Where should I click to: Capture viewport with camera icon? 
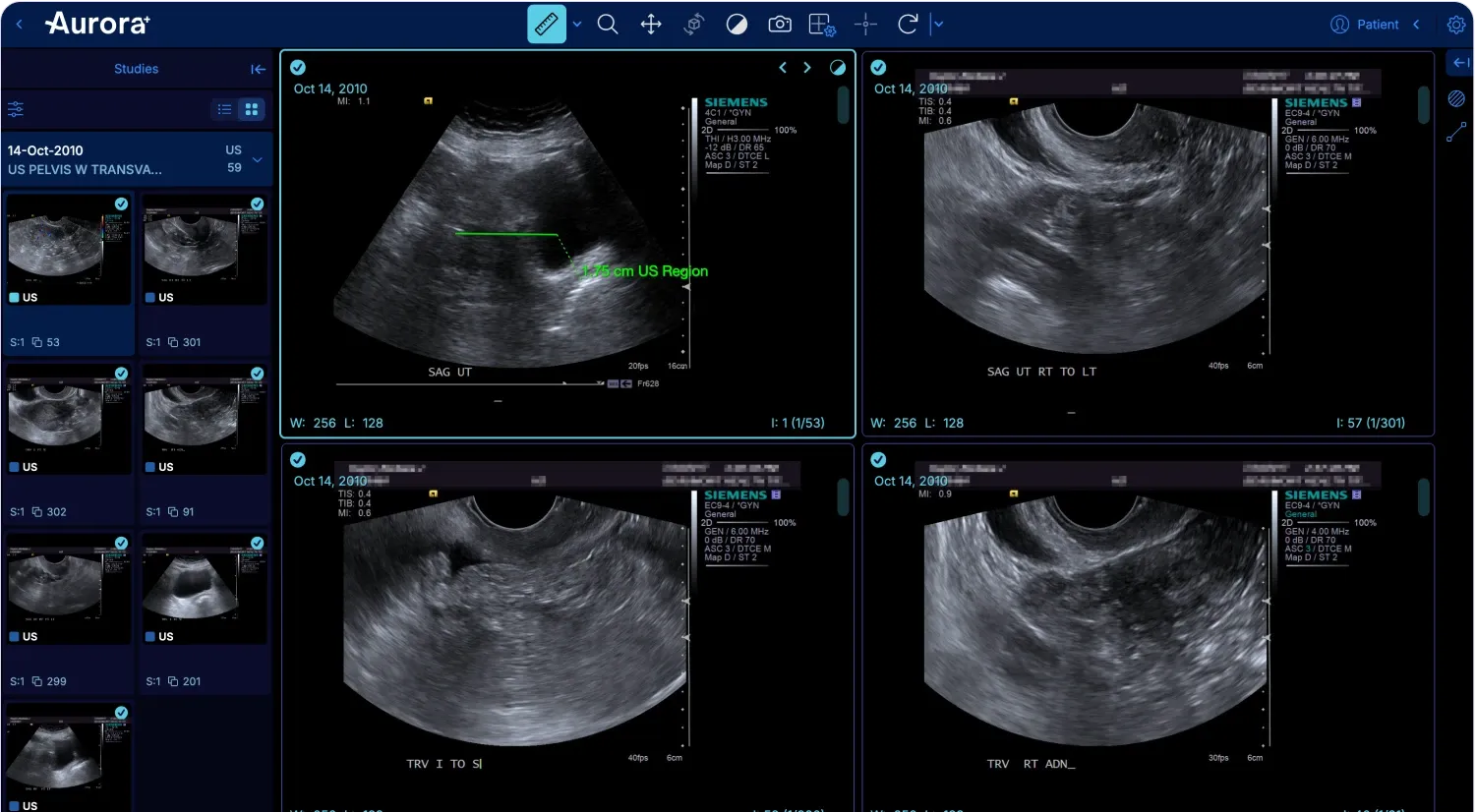(x=780, y=25)
